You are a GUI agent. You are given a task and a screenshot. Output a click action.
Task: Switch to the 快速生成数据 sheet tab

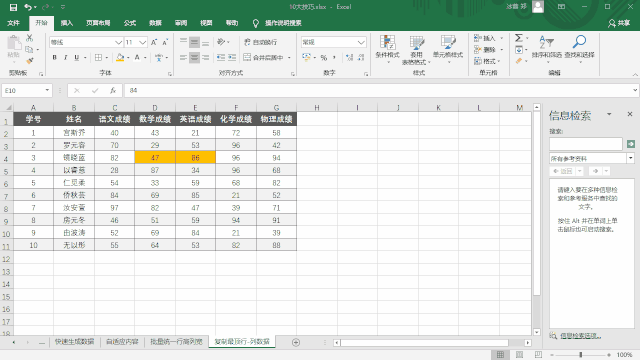[74, 342]
